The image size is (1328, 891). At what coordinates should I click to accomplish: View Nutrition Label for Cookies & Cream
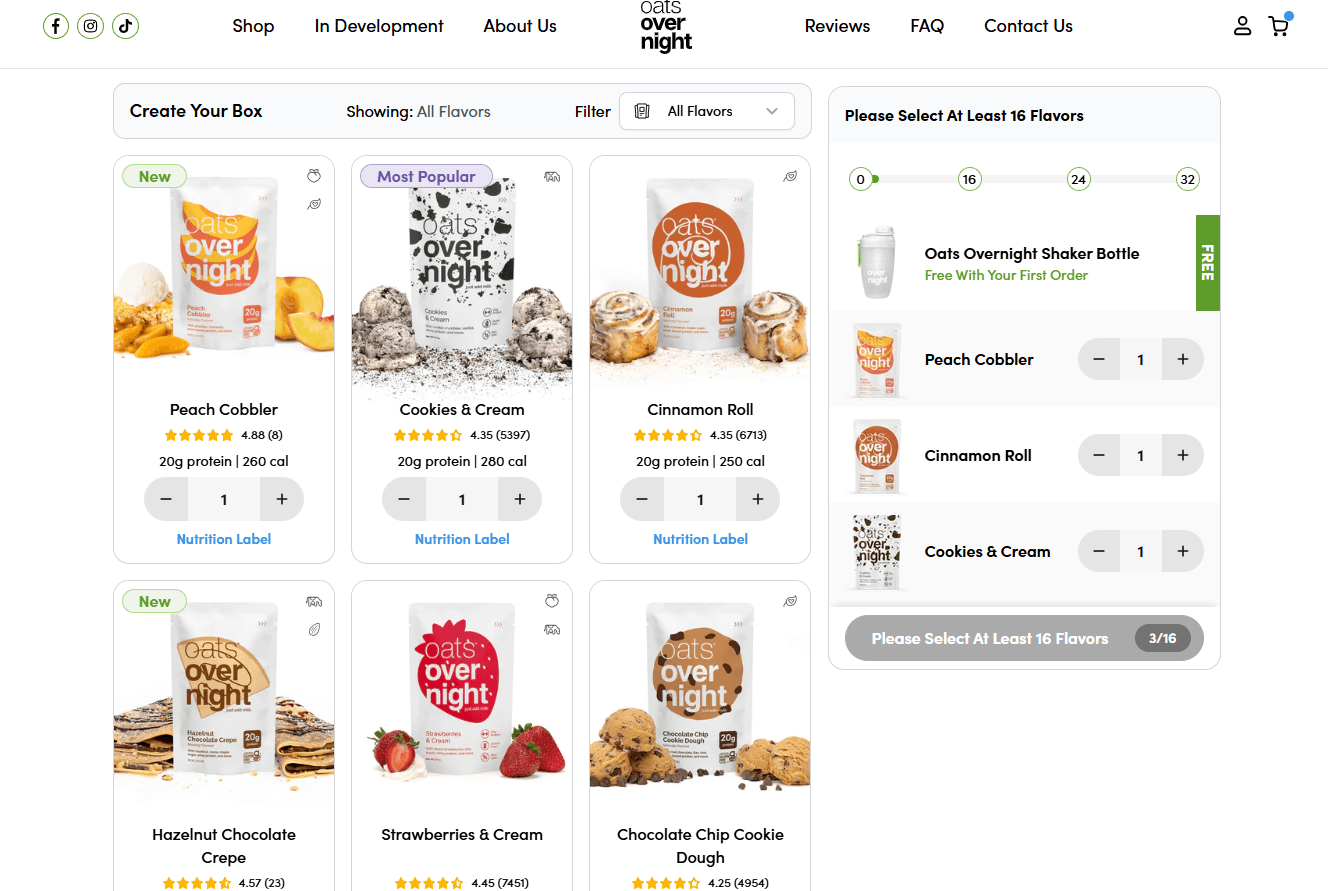tap(462, 539)
